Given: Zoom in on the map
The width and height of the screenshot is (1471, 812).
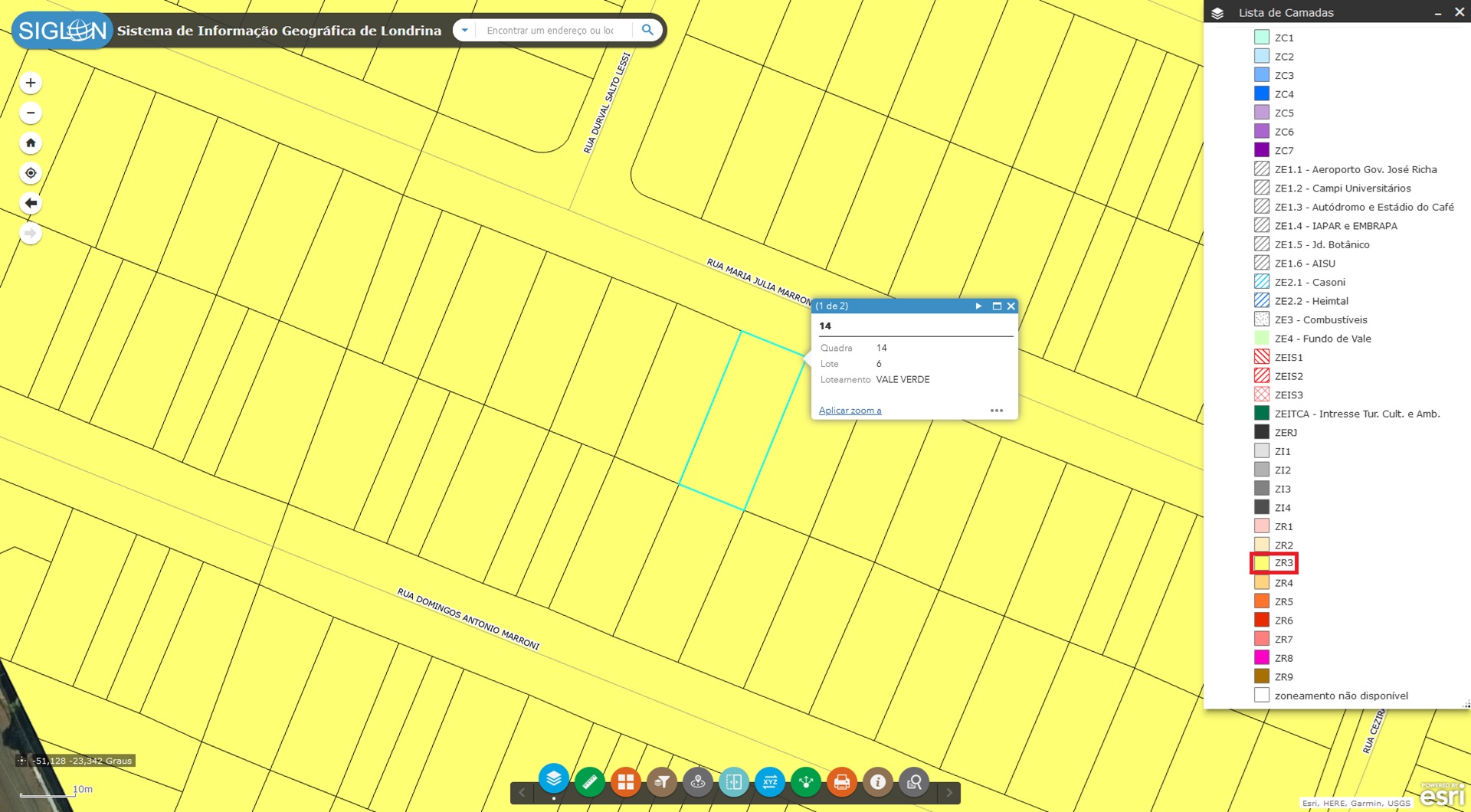Looking at the screenshot, I should pos(31,83).
